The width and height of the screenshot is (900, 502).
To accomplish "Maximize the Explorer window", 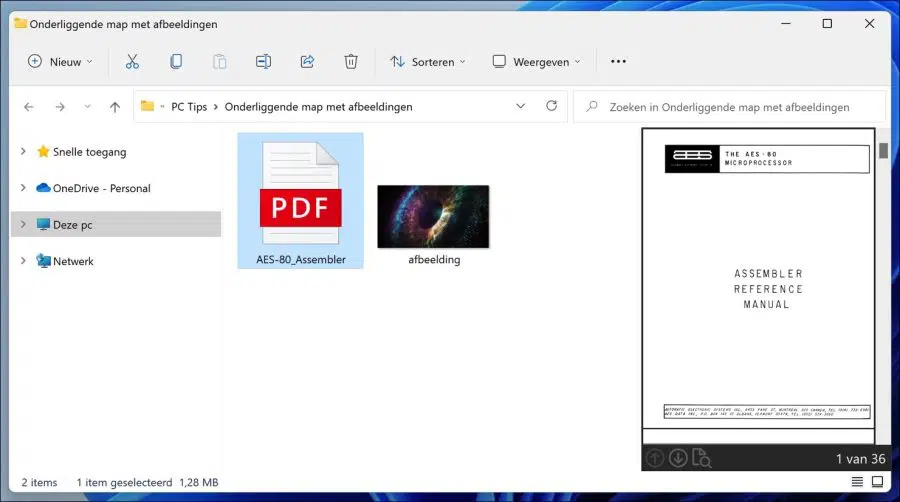I will coord(827,24).
